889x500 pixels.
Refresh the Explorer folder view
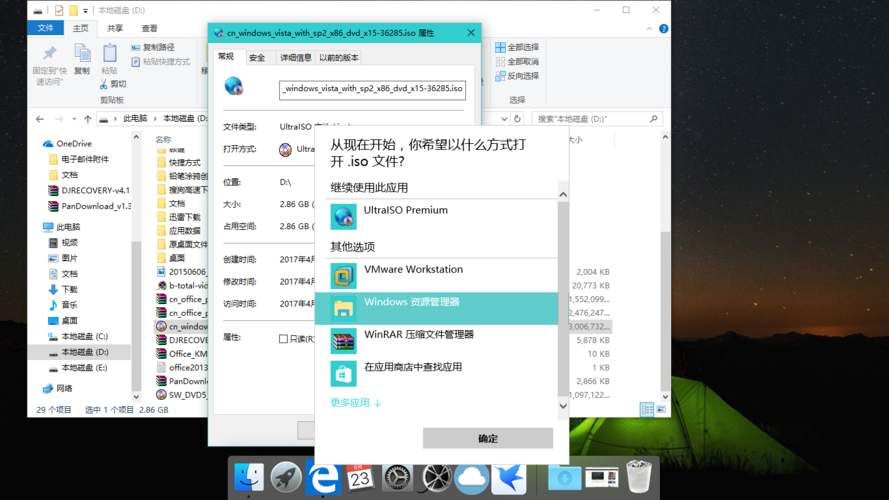click(517, 119)
